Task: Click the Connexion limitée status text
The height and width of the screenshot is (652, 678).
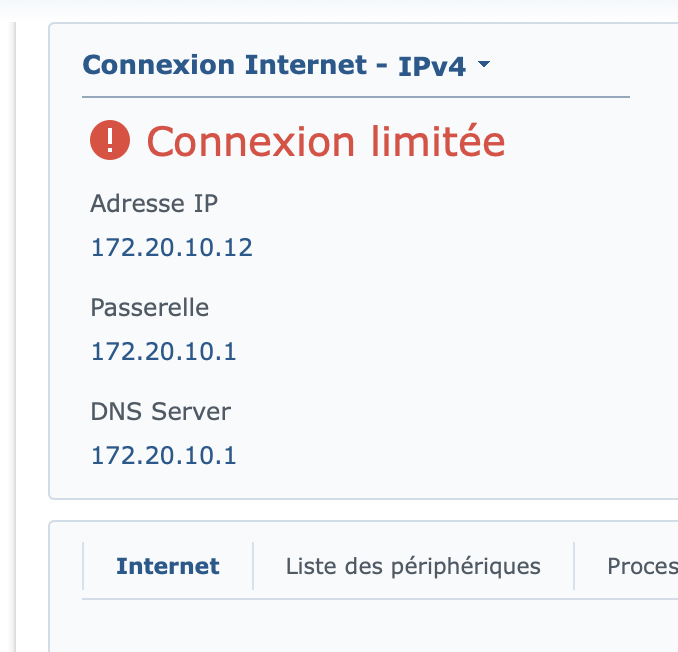Action: pos(326,142)
